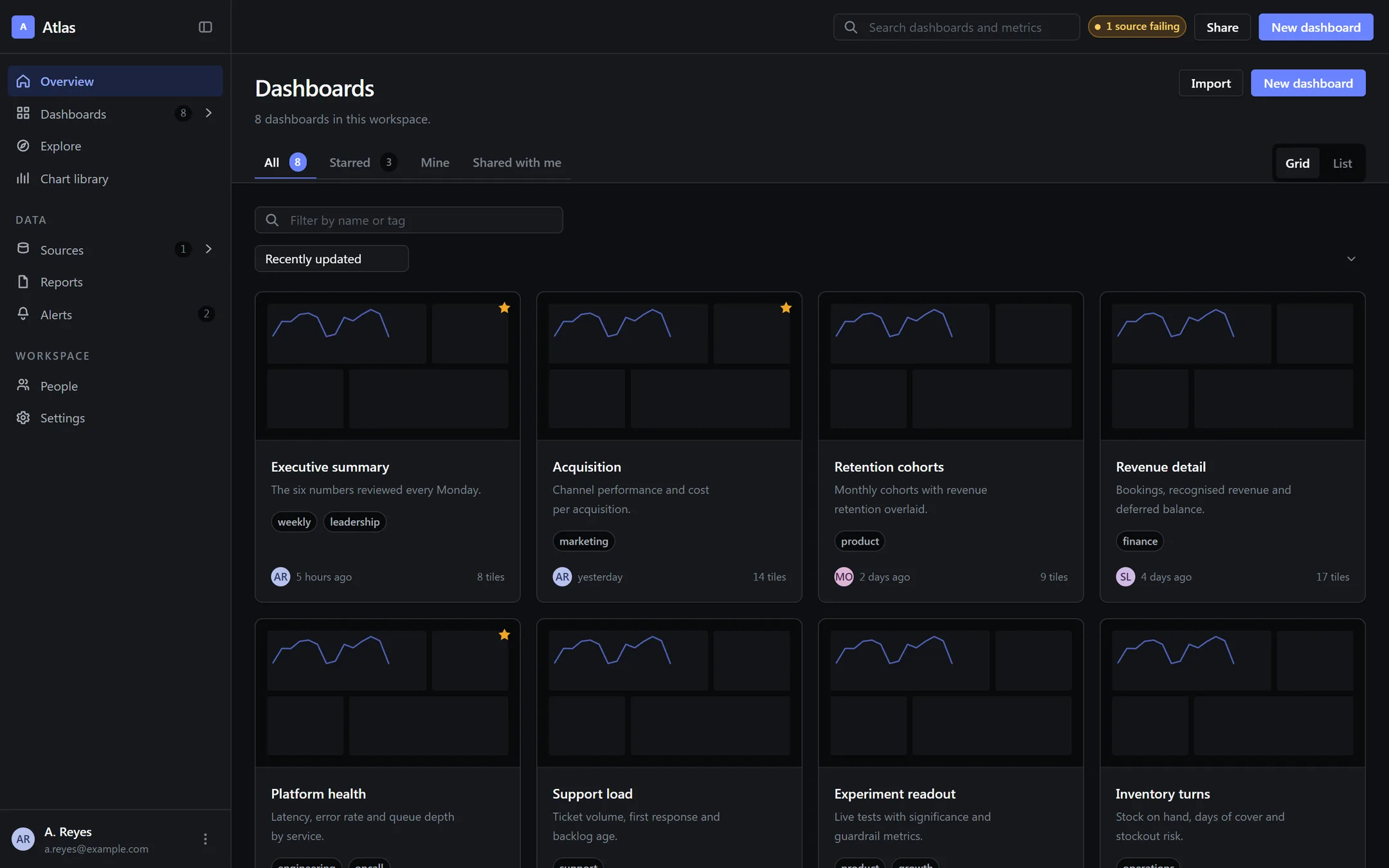Click the top search magnifier icon
1389x868 pixels.
(x=851, y=27)
